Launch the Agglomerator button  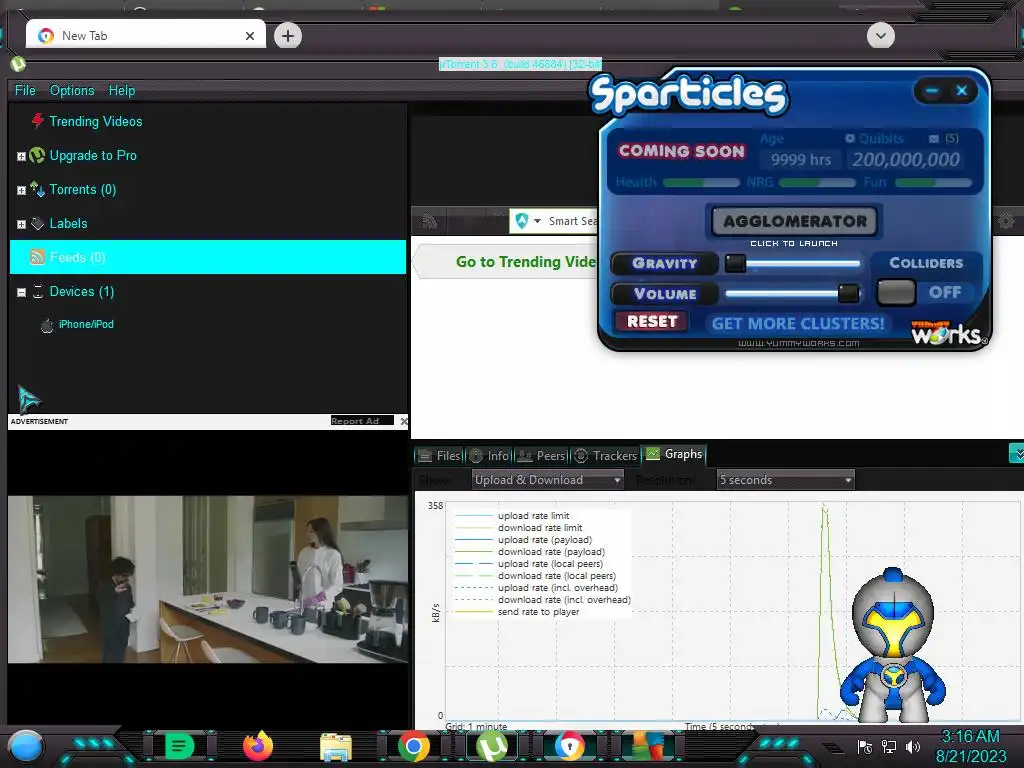[x=794, y=221]
